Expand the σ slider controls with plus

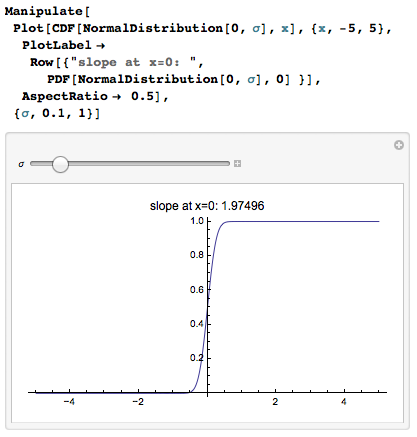(x=237, y=163)
